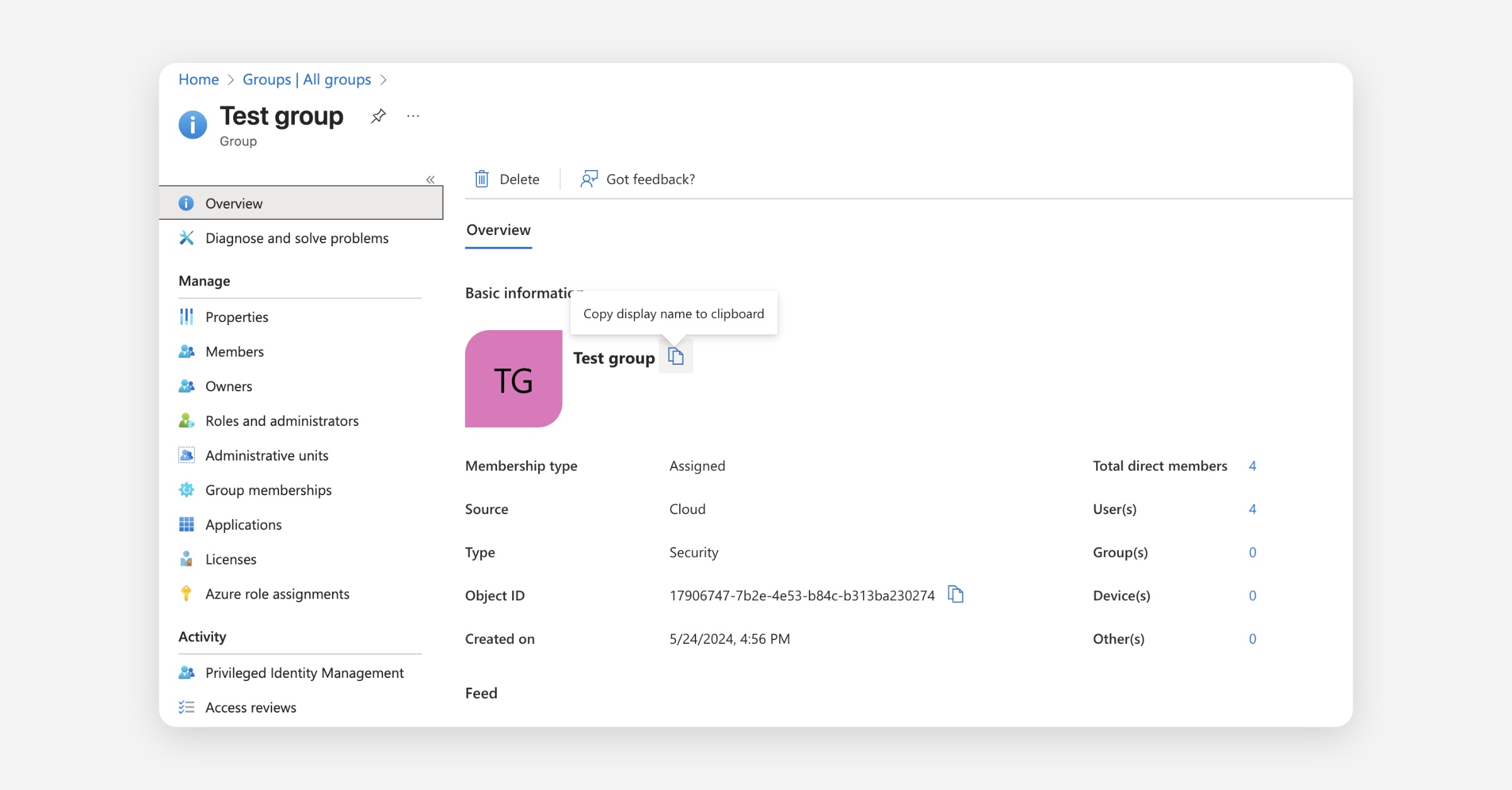
Task: Click the Properties sliders icon
Action: (186, 316)
